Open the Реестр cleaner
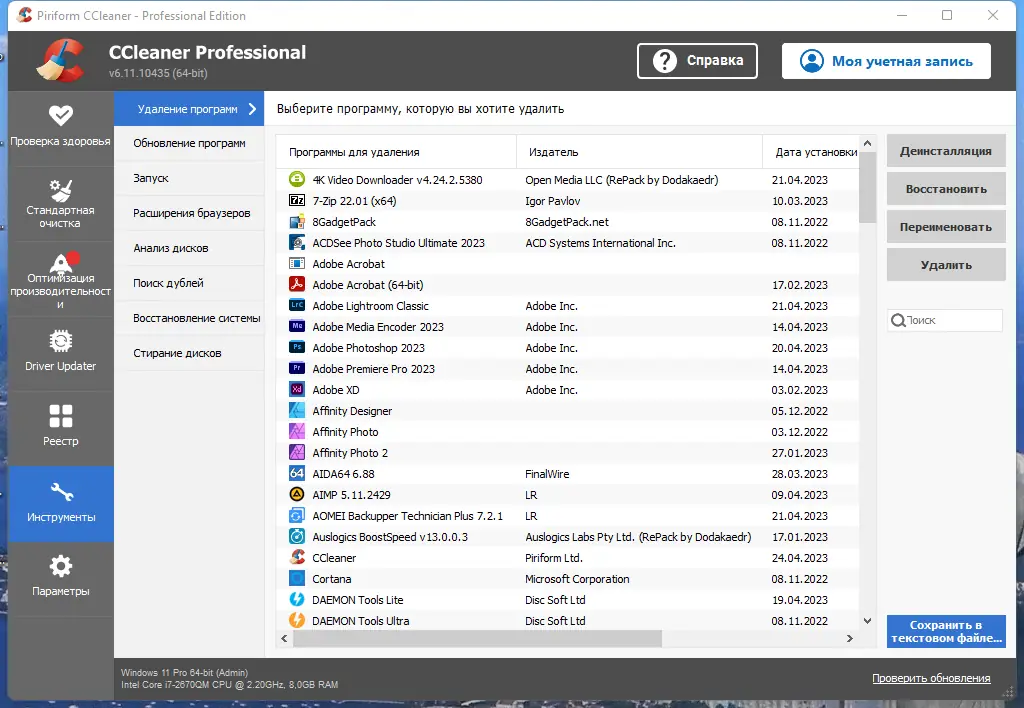This screenshot has height=708, width=1024. click(x=60, y=428)
